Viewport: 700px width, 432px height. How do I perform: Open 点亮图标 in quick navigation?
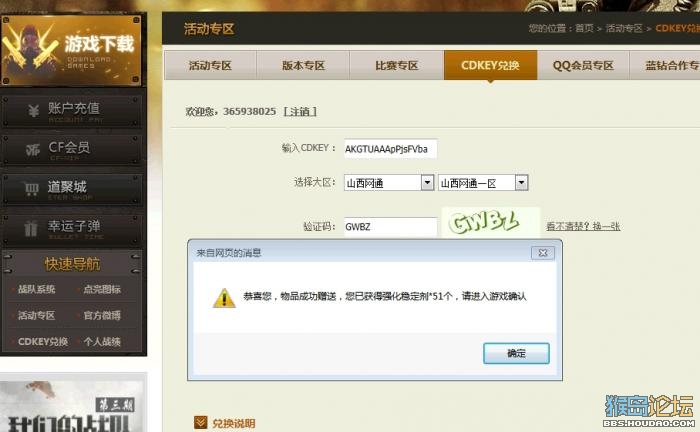coord(102,289)
